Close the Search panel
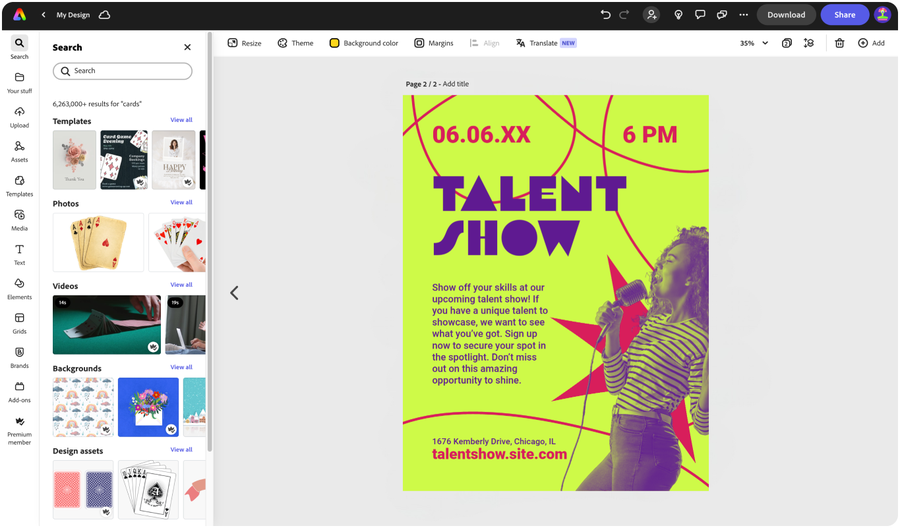 [187, 47]
